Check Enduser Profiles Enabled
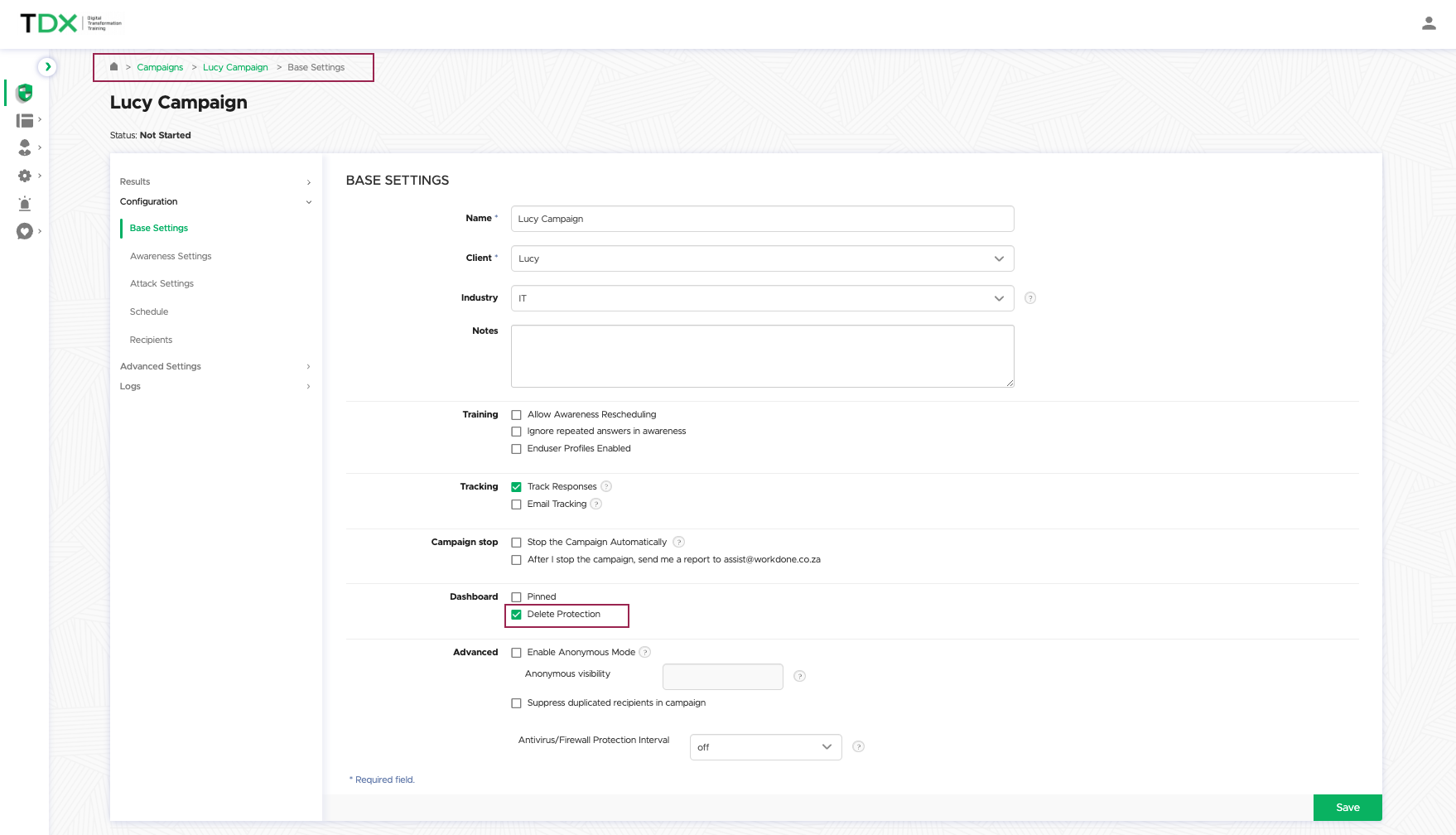 click(516, 449)
